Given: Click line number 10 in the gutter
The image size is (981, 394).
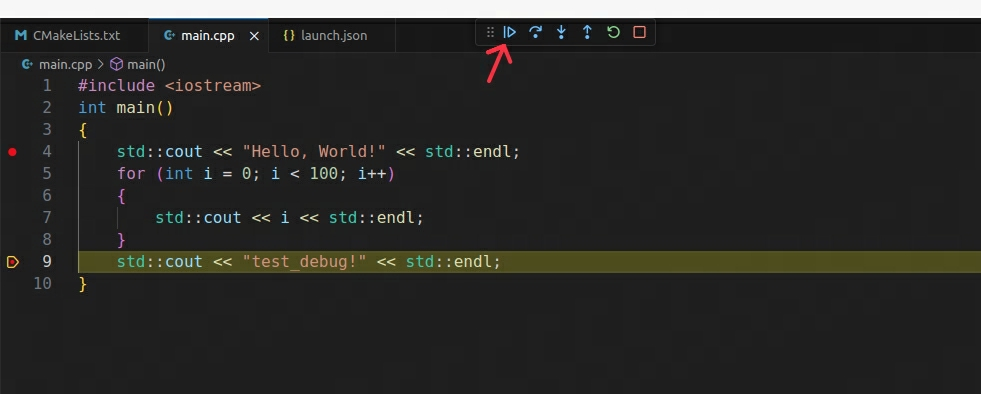Looking at the screenshot, I should point(42,283).
